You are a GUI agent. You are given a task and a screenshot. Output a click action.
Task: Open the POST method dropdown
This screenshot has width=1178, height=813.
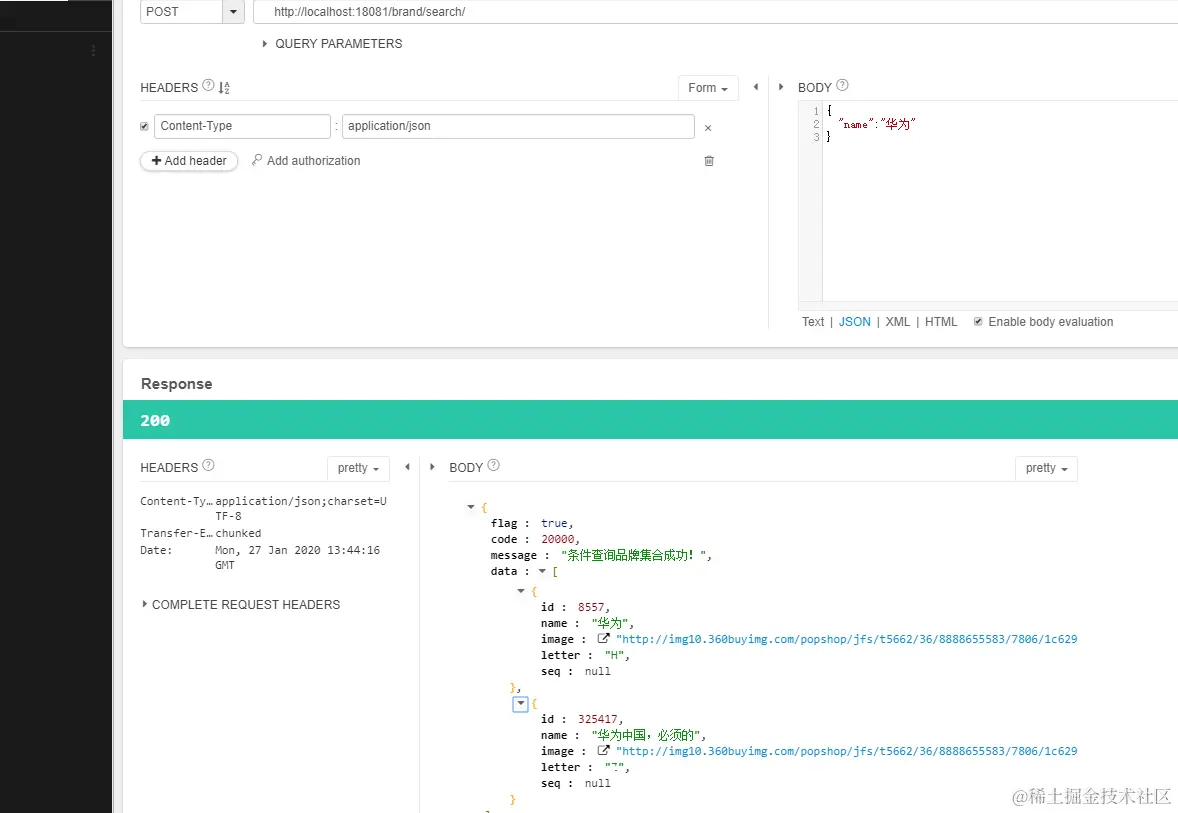(233, 12)
